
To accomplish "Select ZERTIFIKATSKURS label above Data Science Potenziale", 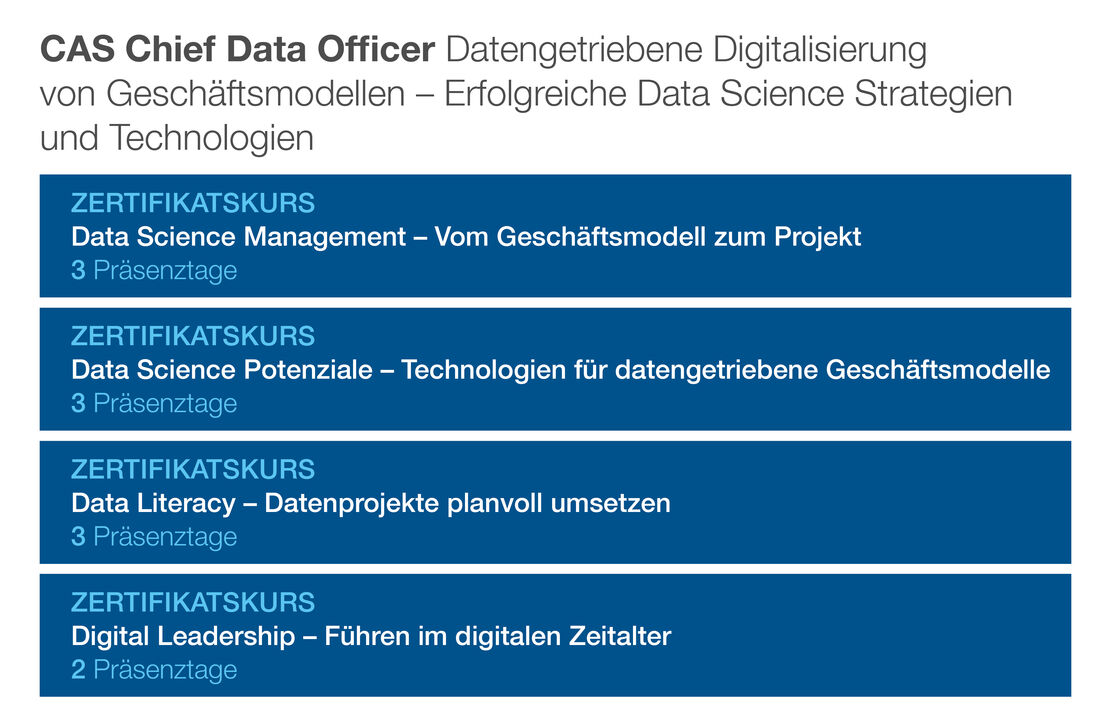I will pos(193,337).
